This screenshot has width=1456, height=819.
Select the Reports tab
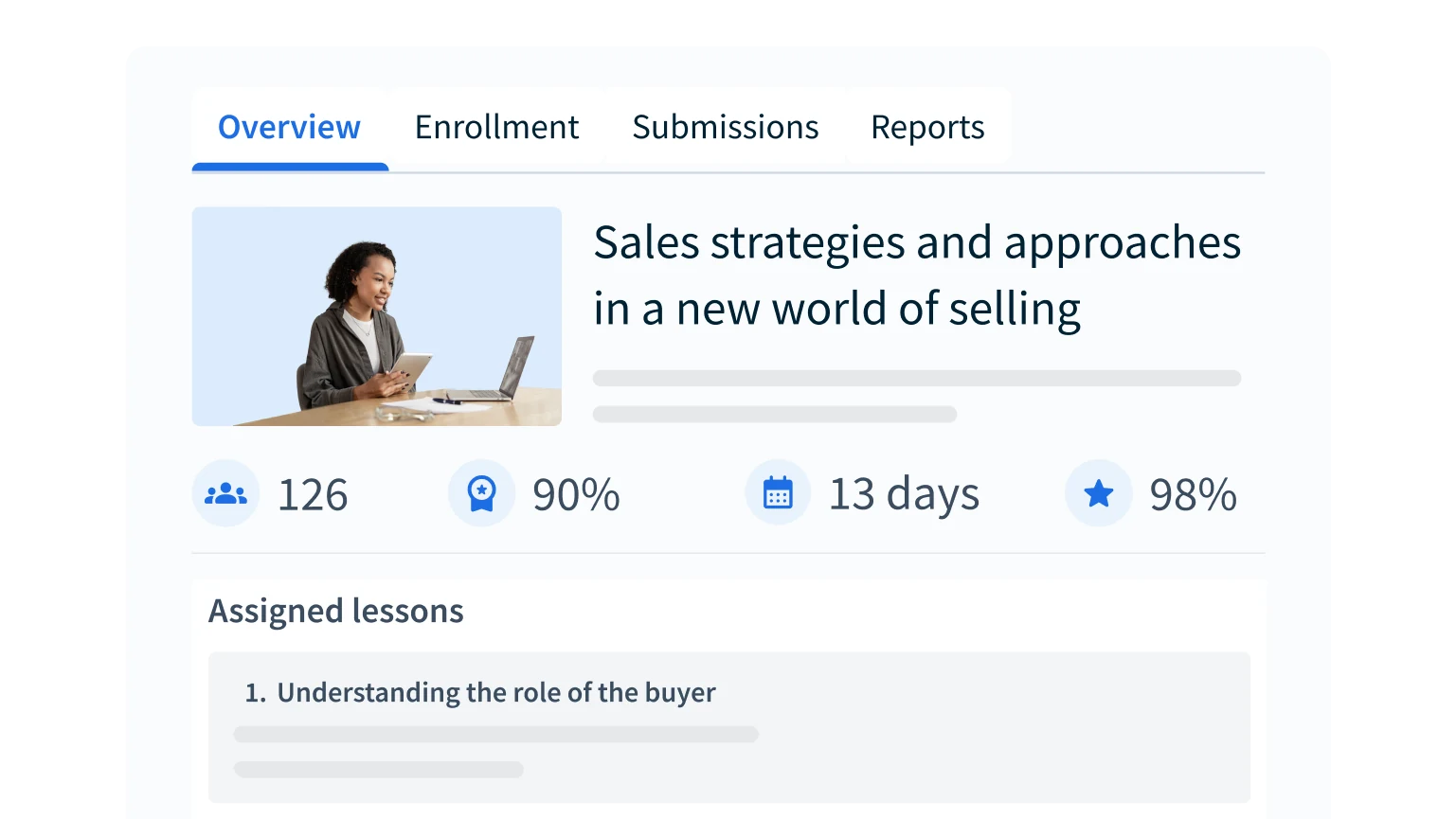[927, 128]
